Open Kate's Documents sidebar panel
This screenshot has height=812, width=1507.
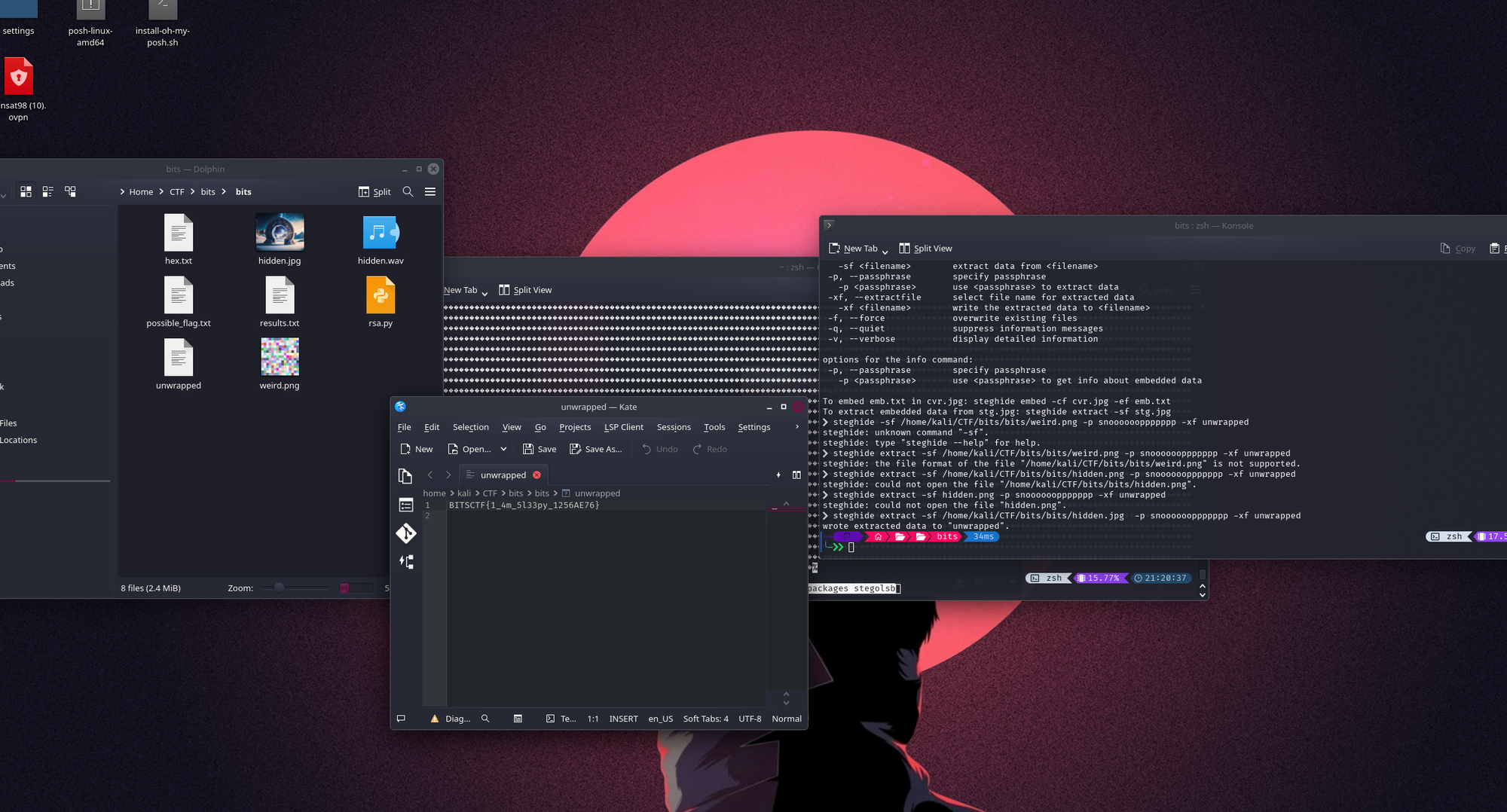[405, 476]
